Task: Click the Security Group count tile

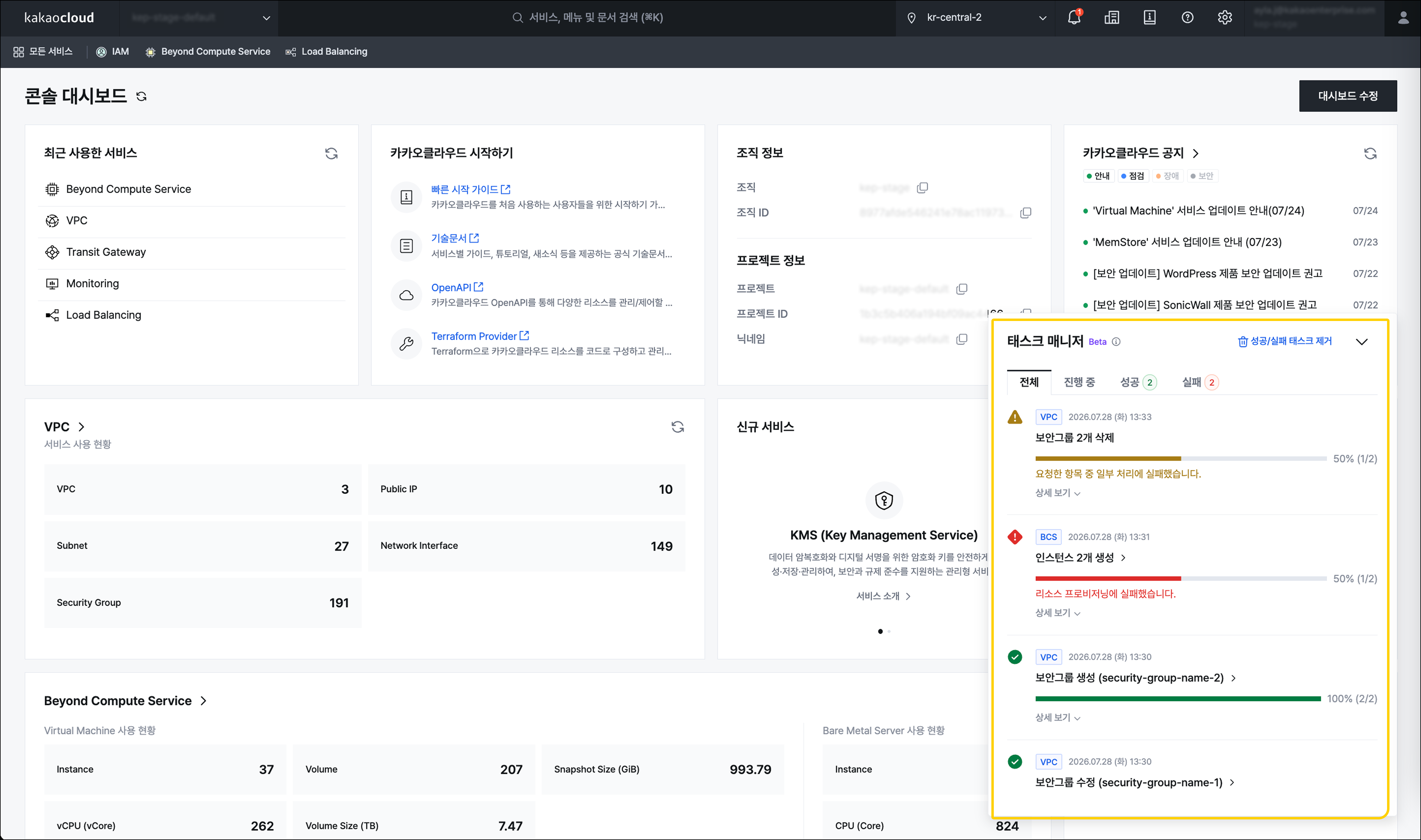Action: click(203, 603)
